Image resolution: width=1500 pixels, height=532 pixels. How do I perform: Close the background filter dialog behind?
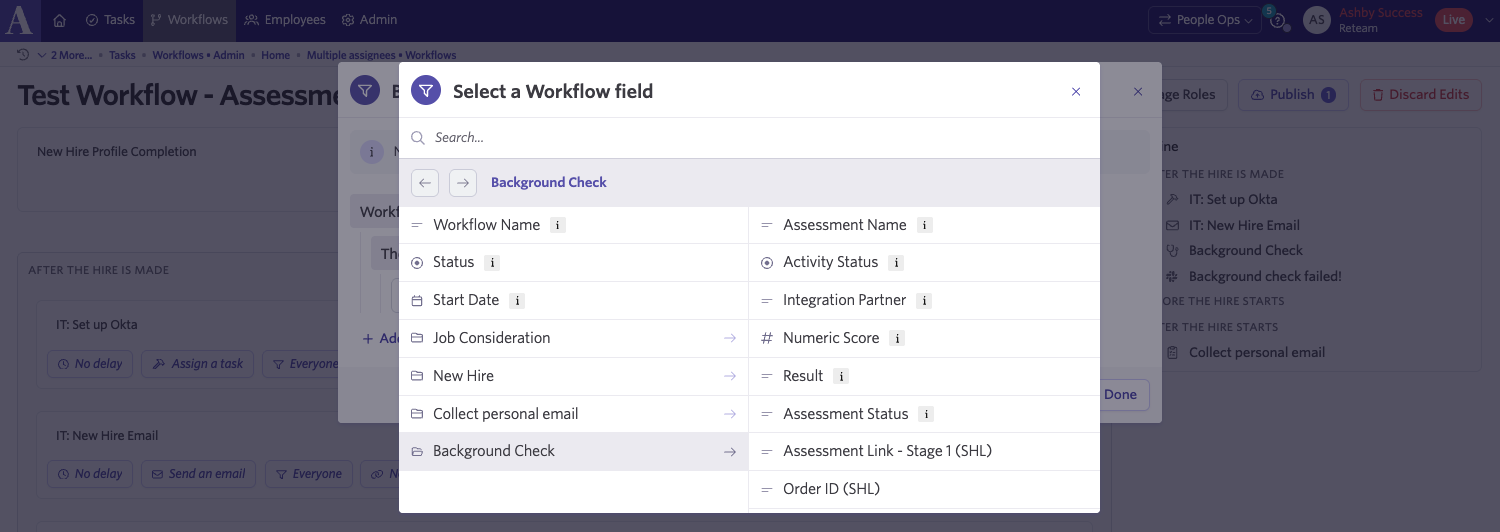[1138, 91]
